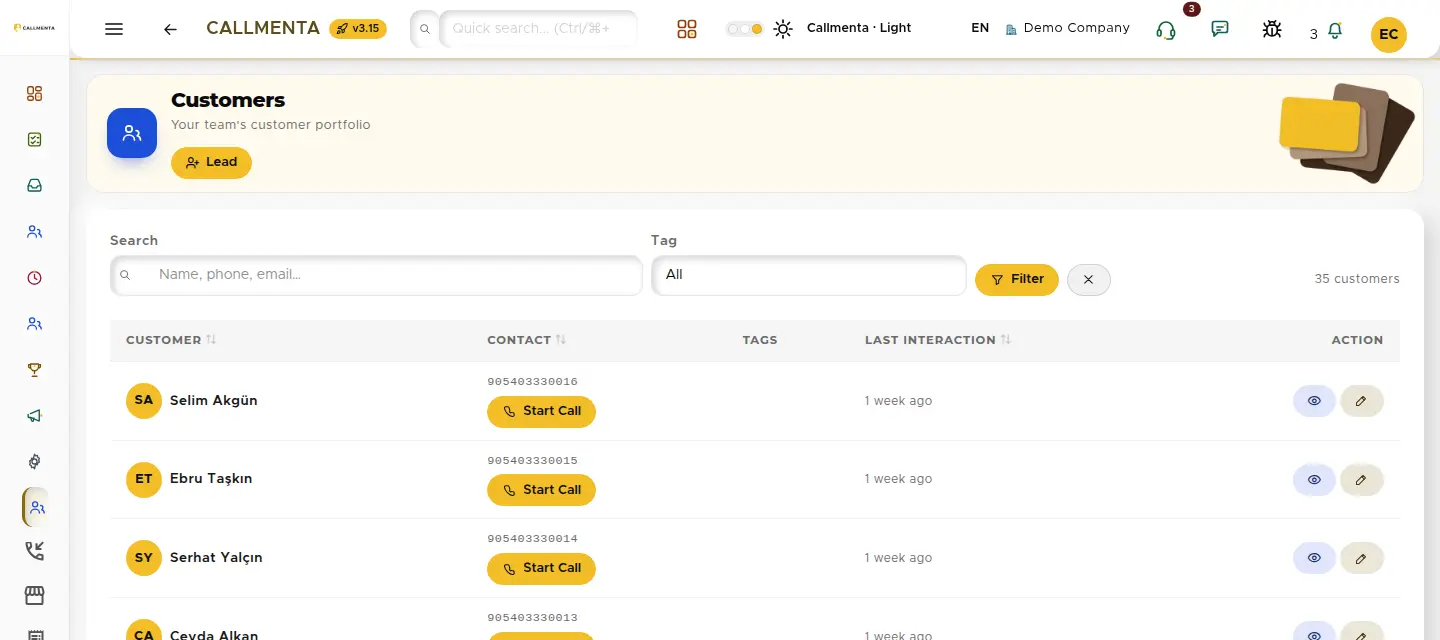Toggle the three-dot theme switch
Image resolution: width=1440 pixels, height=640 pixels.
pyautogui.click(x=744, y=29)
